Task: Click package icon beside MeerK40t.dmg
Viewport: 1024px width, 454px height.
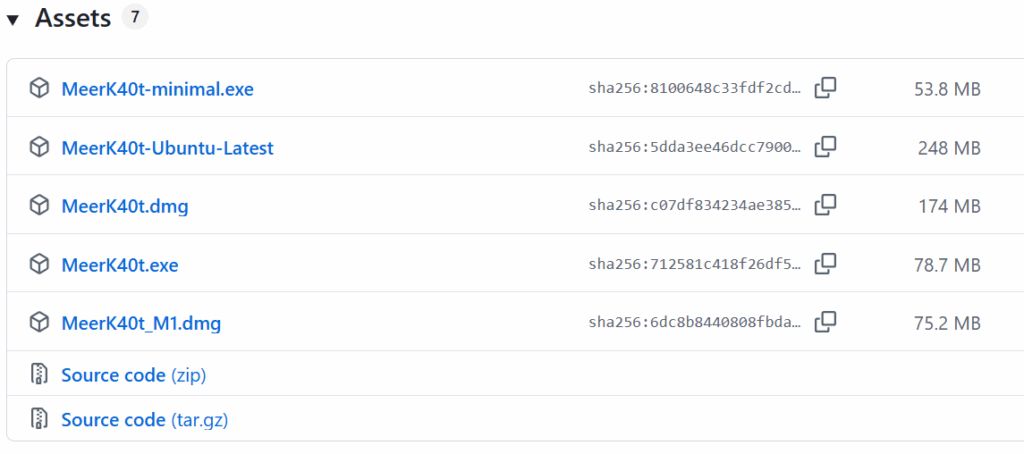Action: pyautogui.click(x=39, y=206)
